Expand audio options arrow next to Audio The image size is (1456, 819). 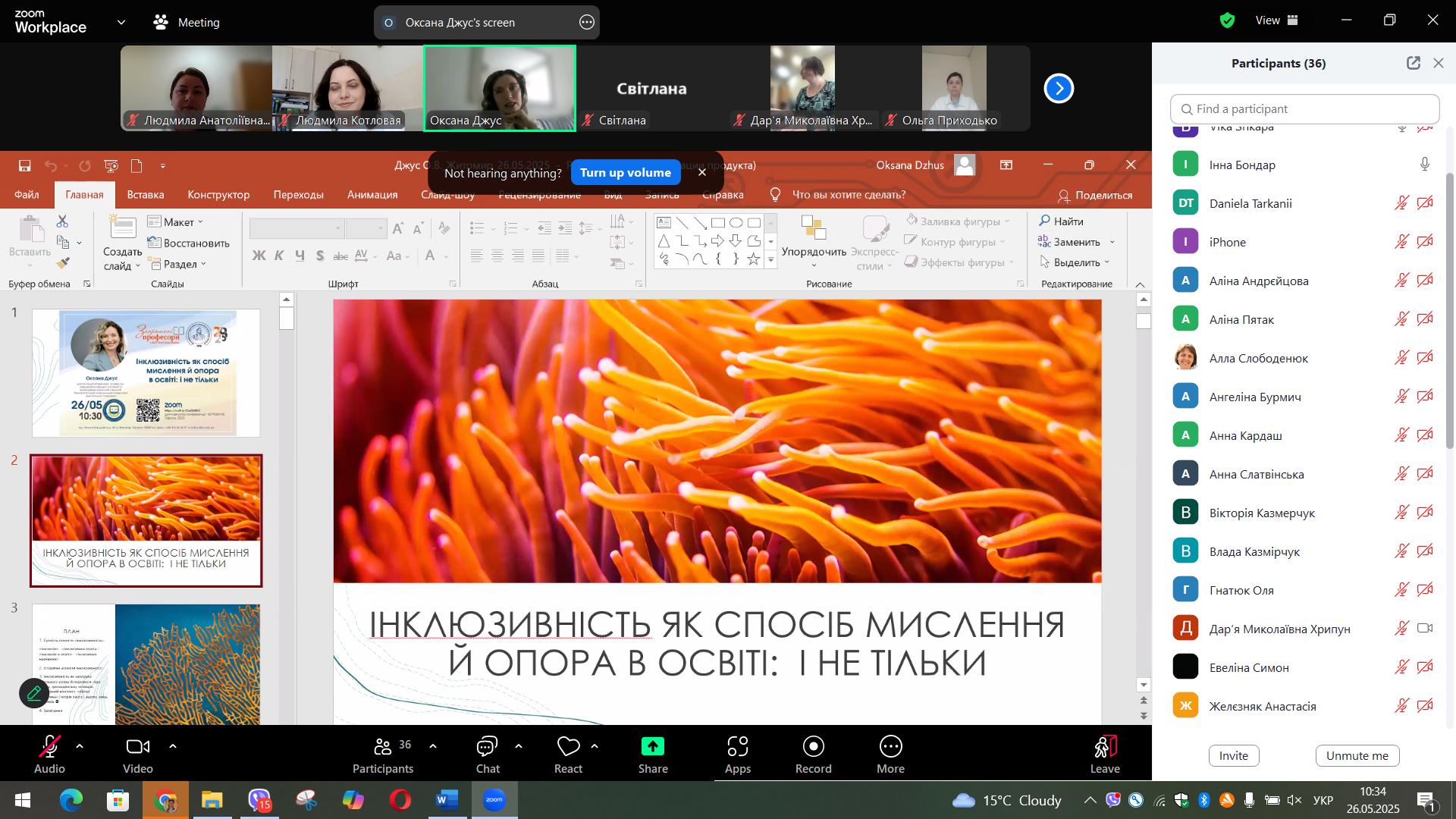click(80, 747)
